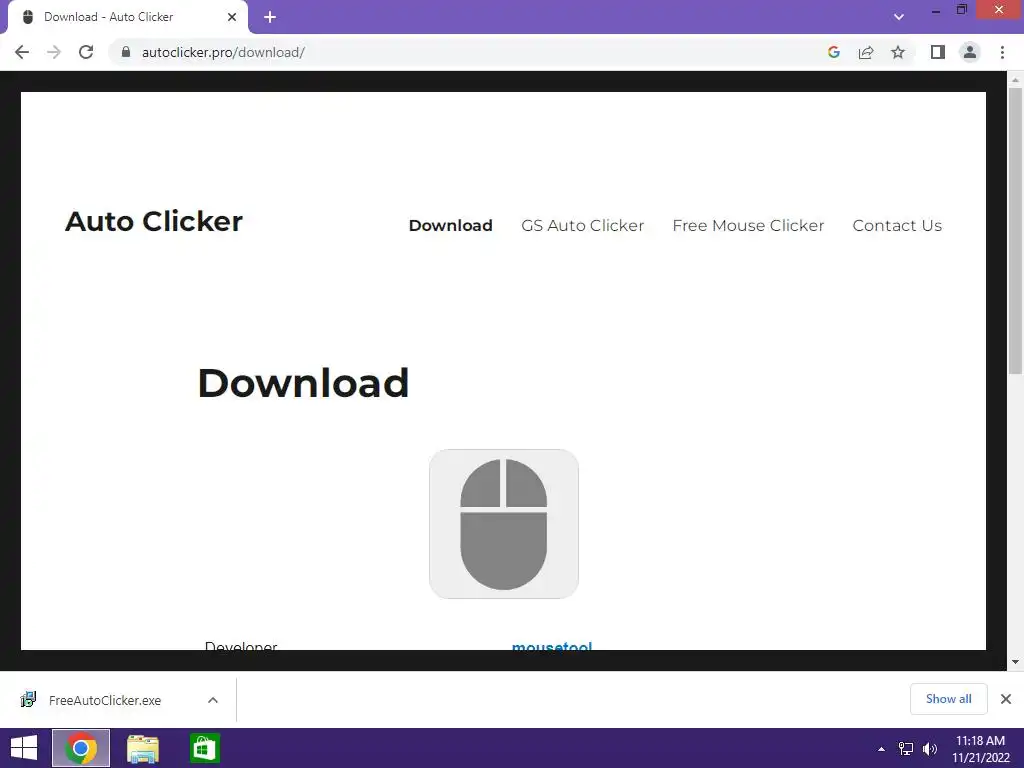Screen dimensions: 1024x768
Task: Close the downloads bar
Action: 1006,699
